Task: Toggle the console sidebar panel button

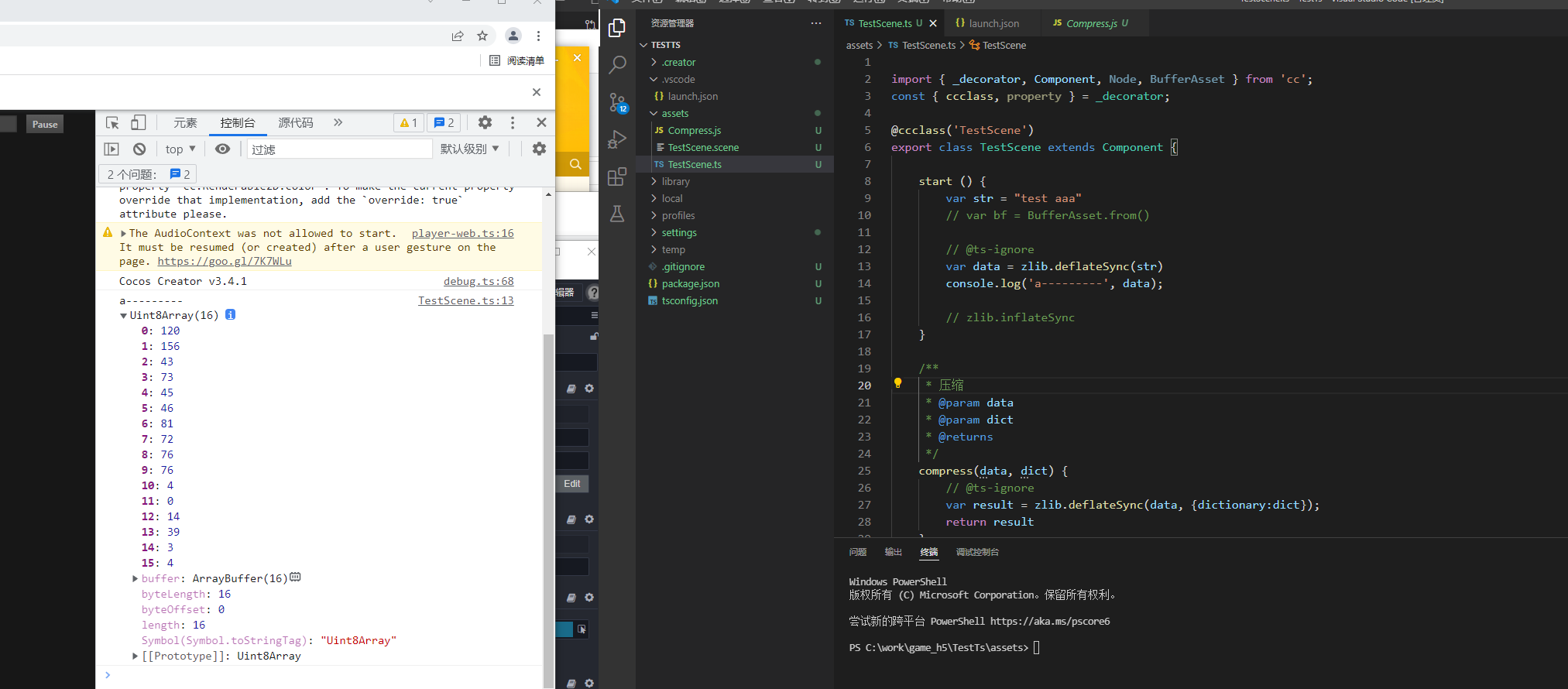Action: (x=112, y=149)
